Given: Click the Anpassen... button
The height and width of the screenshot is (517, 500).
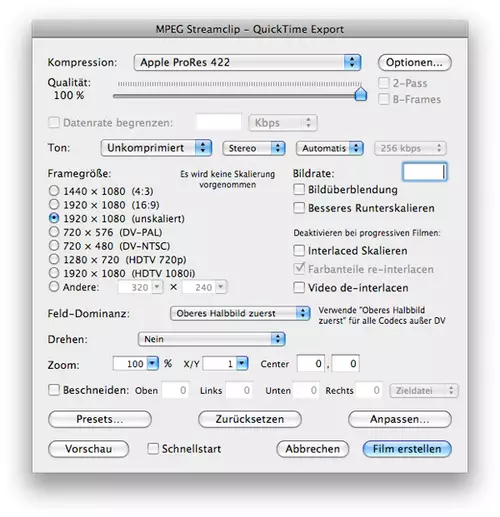Looking at the screenshot, I should [x=400, y=419].
